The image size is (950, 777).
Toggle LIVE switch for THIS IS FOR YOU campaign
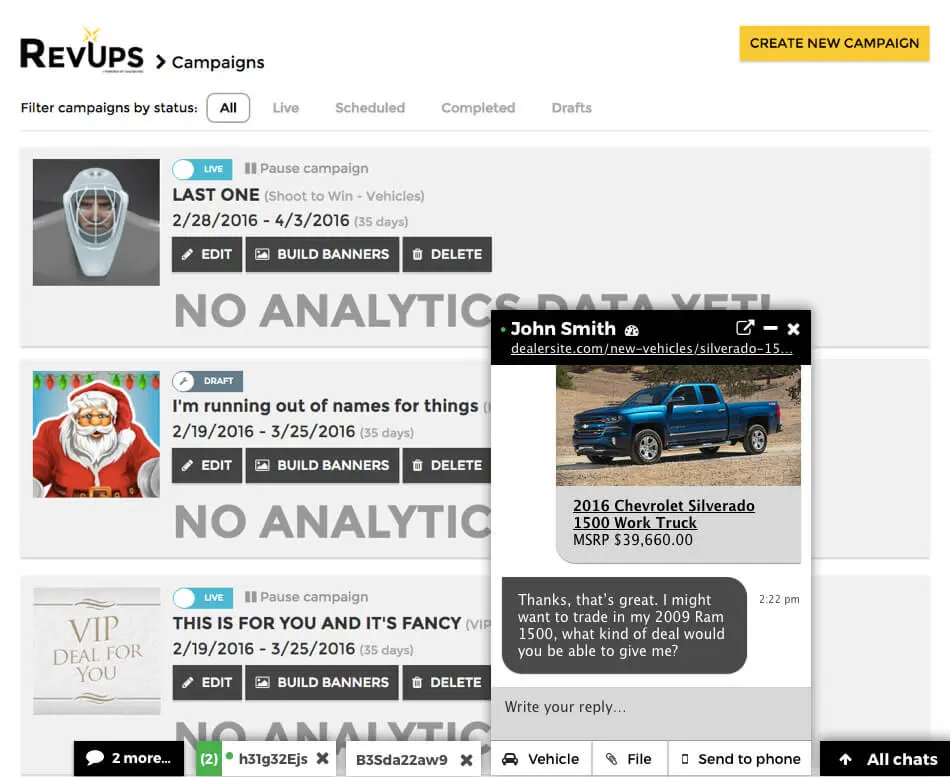pos(202,598)
